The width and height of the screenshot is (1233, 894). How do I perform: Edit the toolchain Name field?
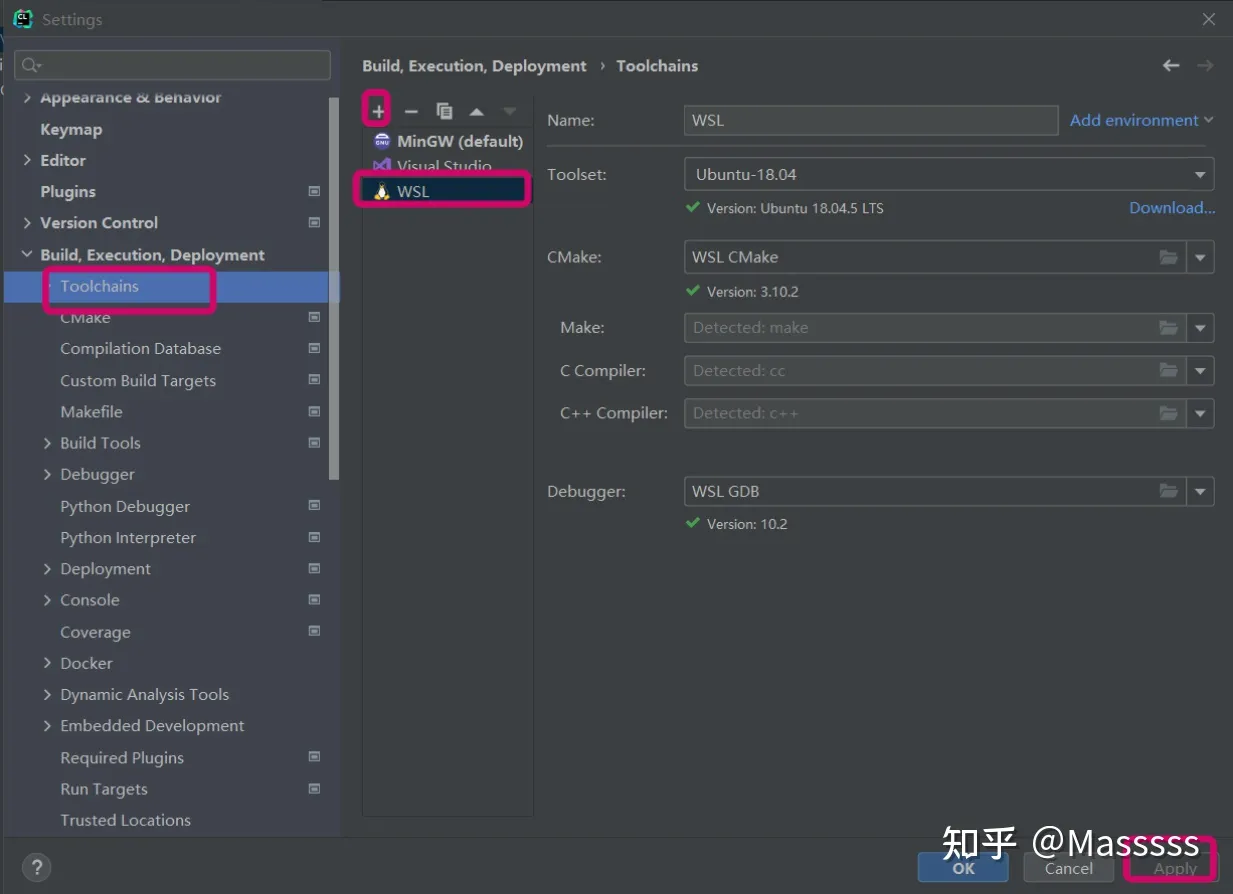click(x=871, y=120)
